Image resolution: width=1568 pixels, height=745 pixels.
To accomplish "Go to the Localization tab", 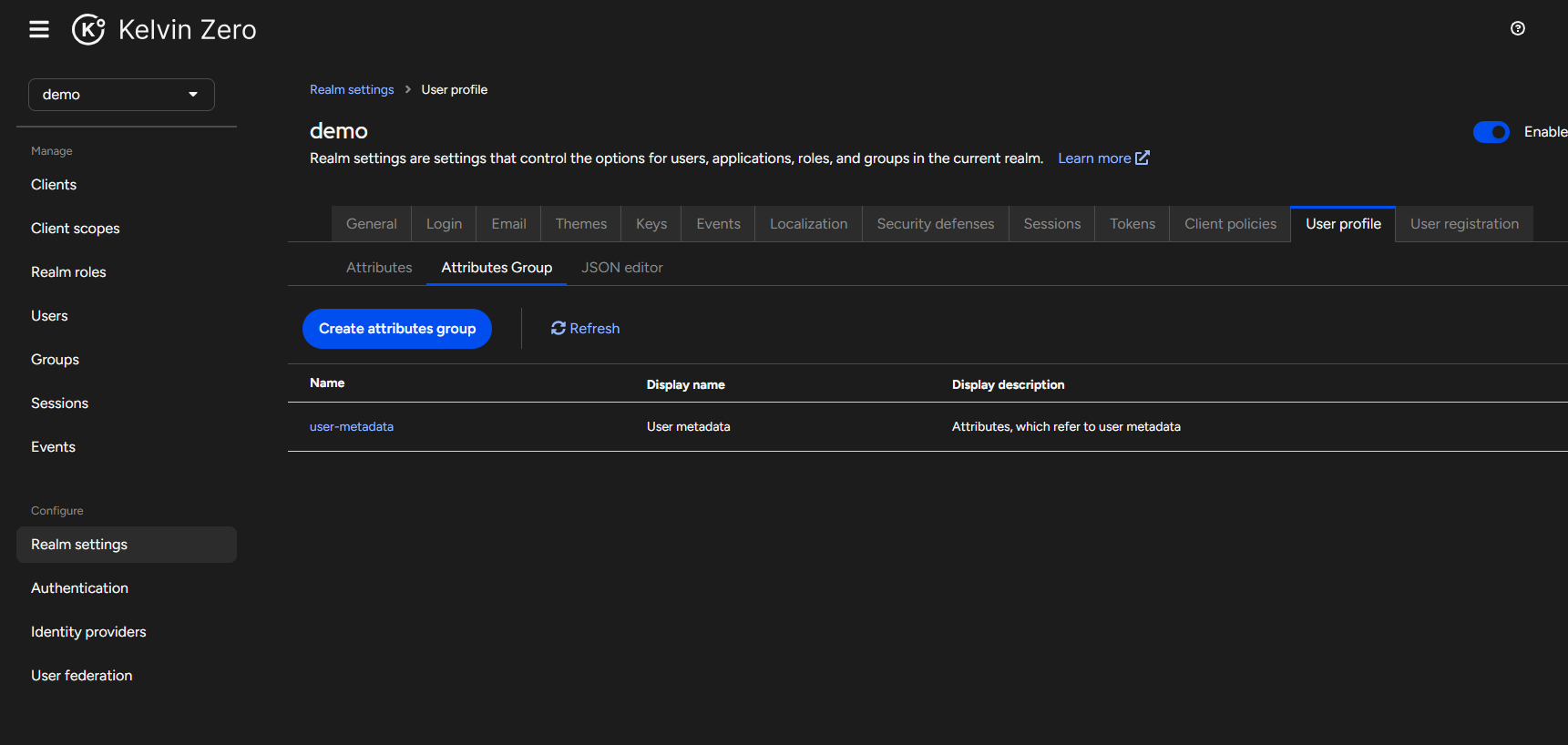I will click(x=808, y=224).
